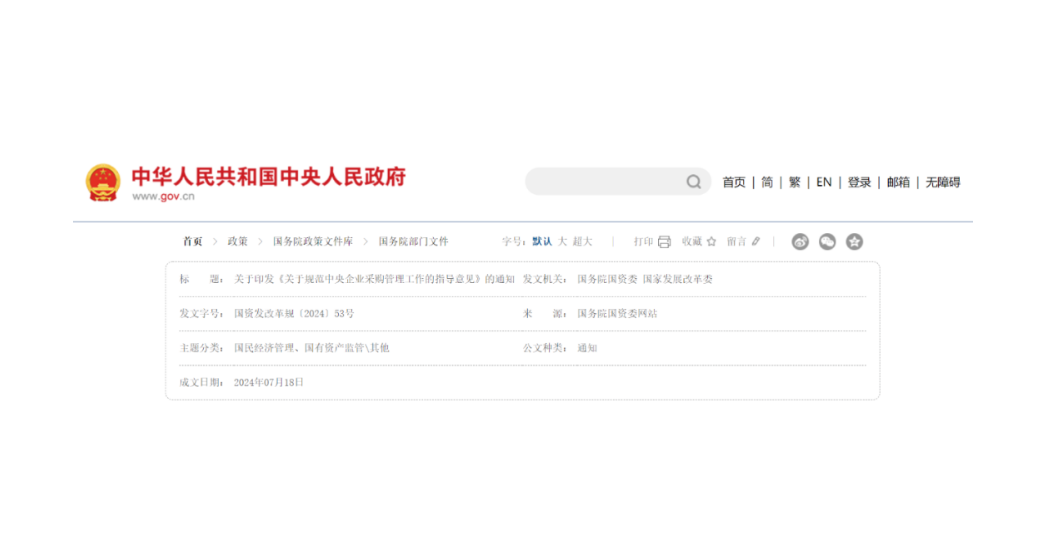Image resolution: width=1039 pixels, height=537 pixels.
Task: Switch to simplified Chinese 简
Action: click(767, 182)
